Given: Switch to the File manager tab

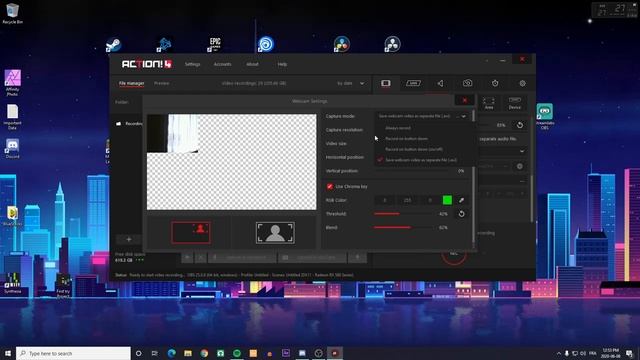Looking at the screenshot, I should coord(131,83).
